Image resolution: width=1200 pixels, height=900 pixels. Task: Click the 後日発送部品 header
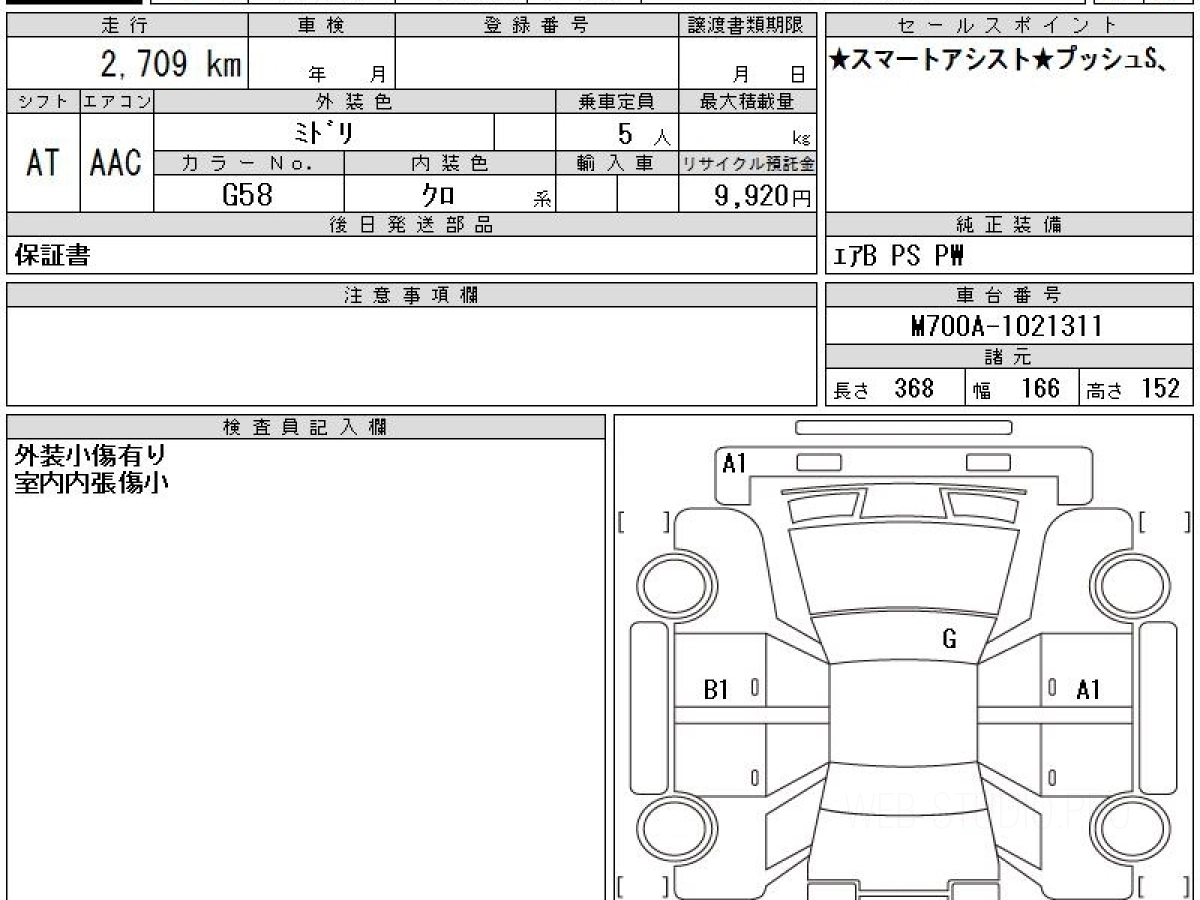point(412,225)
